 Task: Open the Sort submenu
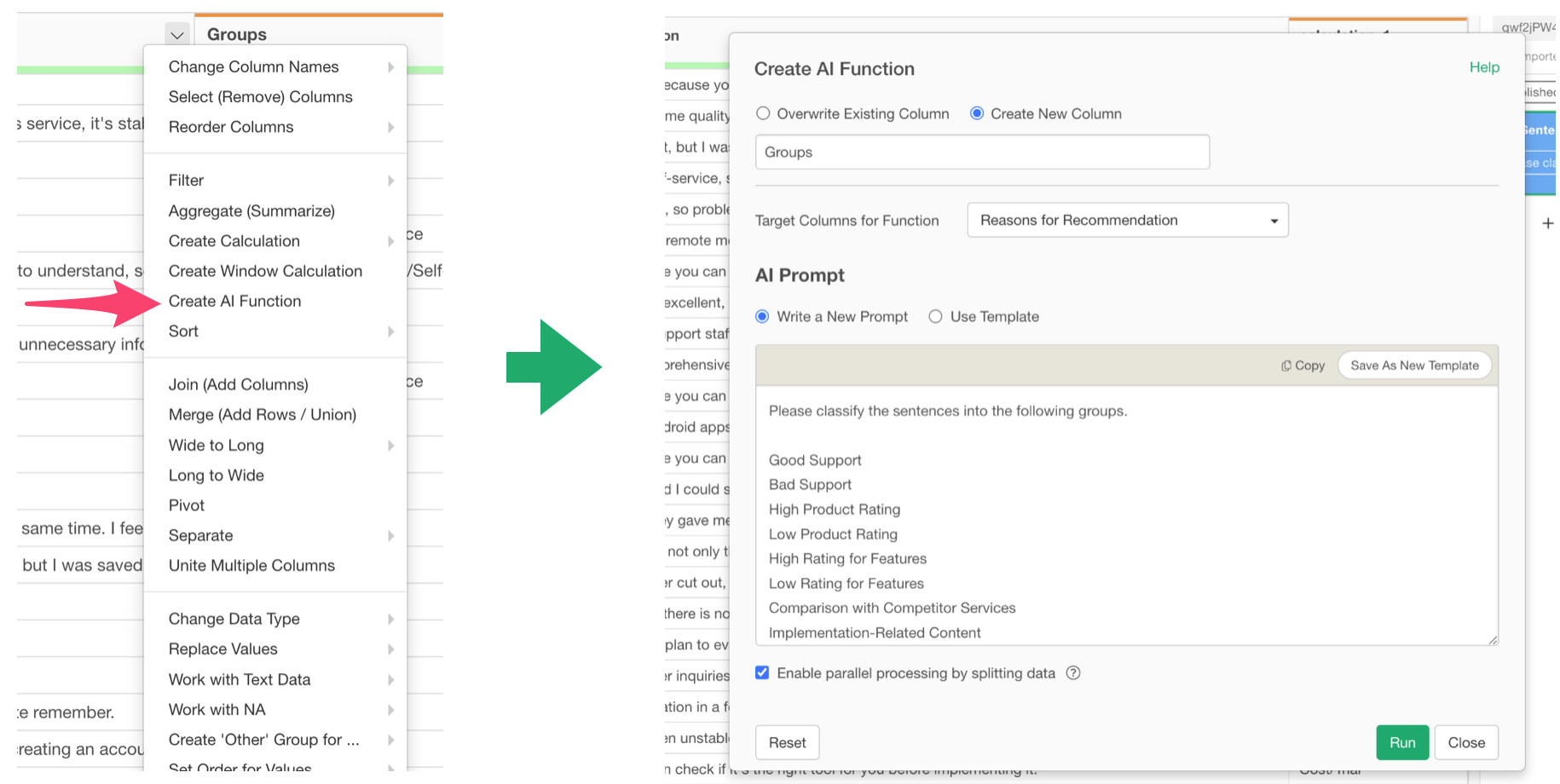coord(275,331)
